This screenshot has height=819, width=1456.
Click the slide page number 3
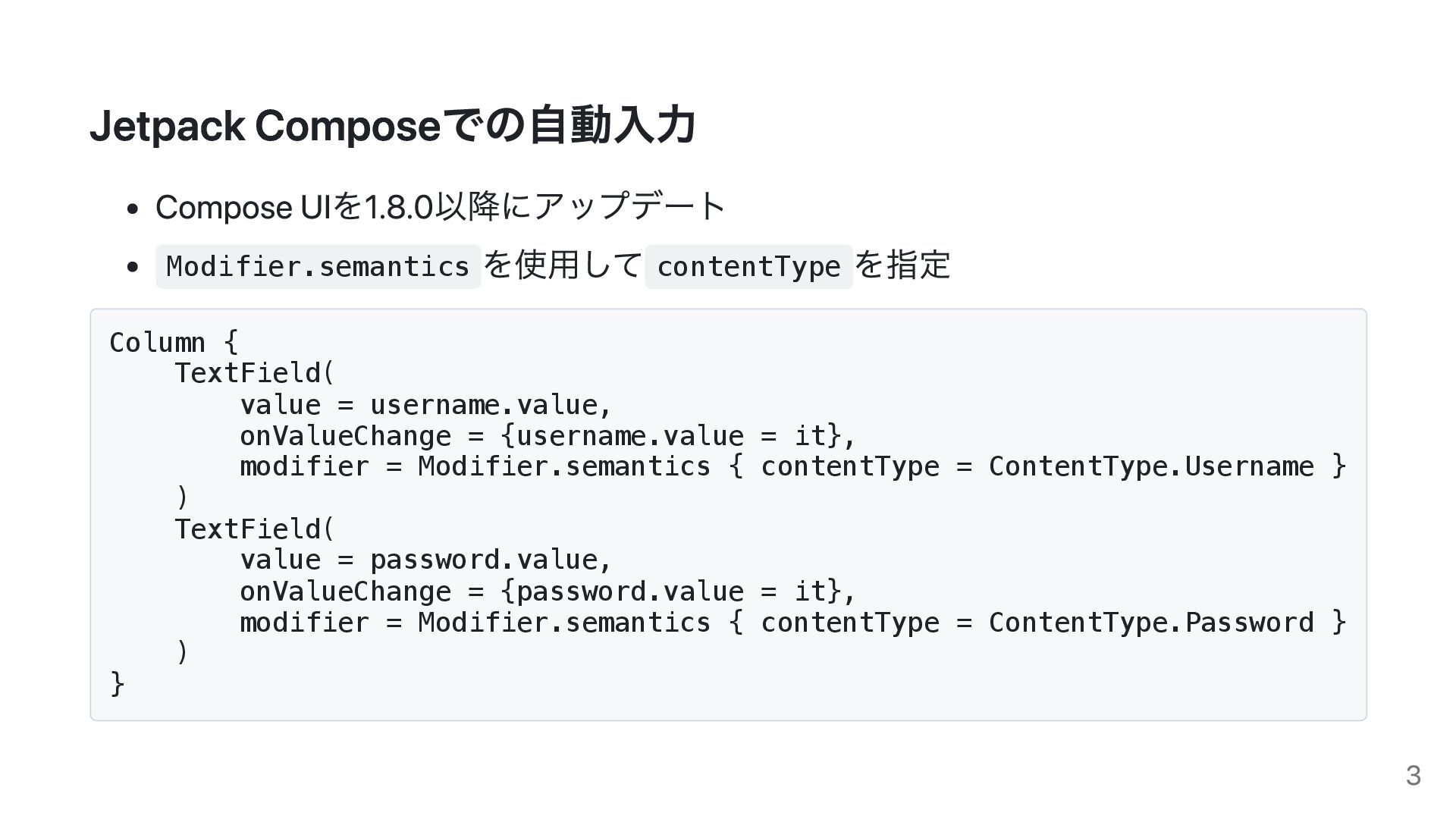[x=1413, y=775]
